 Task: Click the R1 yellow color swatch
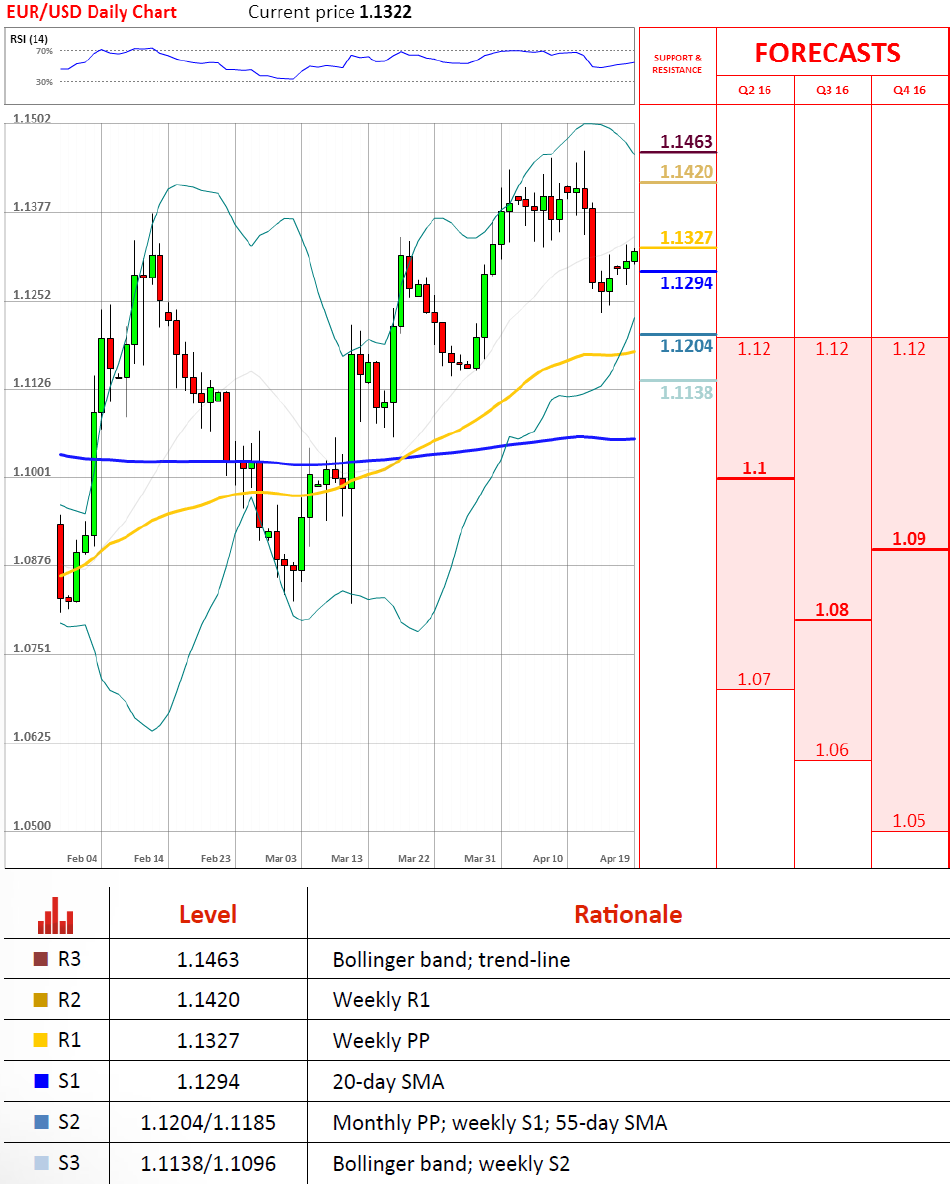41,1040
